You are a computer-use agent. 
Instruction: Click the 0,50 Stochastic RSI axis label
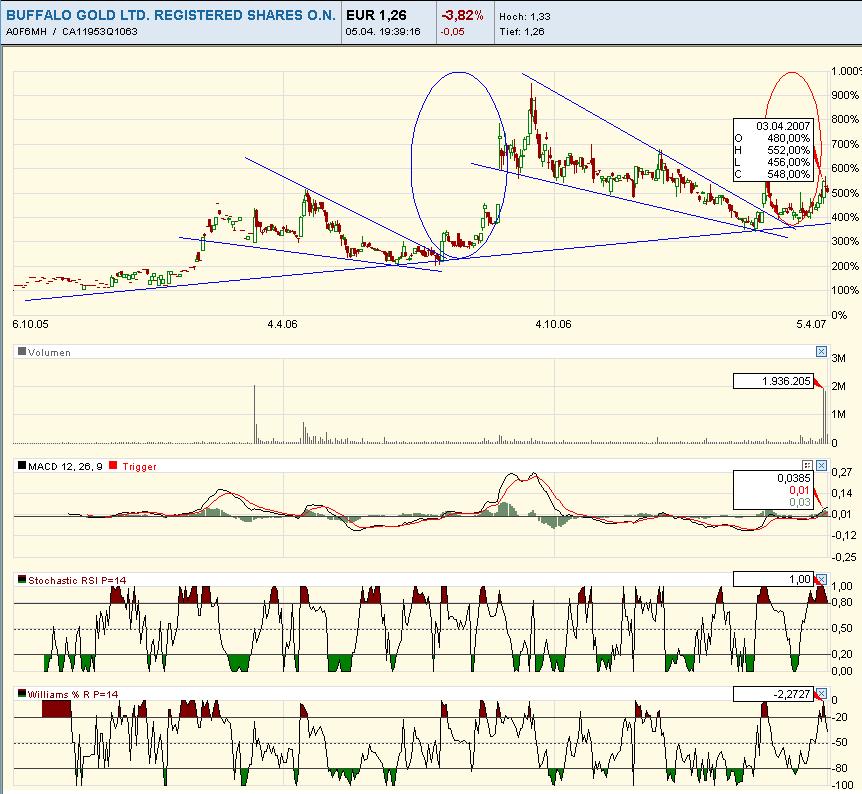coord(842,628)
